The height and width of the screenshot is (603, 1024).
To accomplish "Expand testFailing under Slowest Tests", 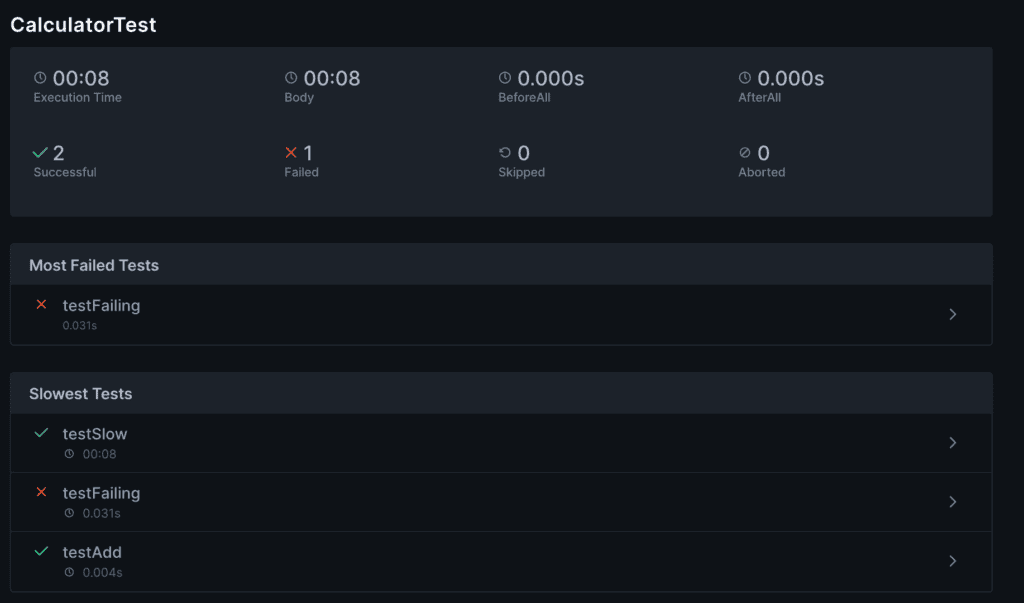I will [952, 501].
